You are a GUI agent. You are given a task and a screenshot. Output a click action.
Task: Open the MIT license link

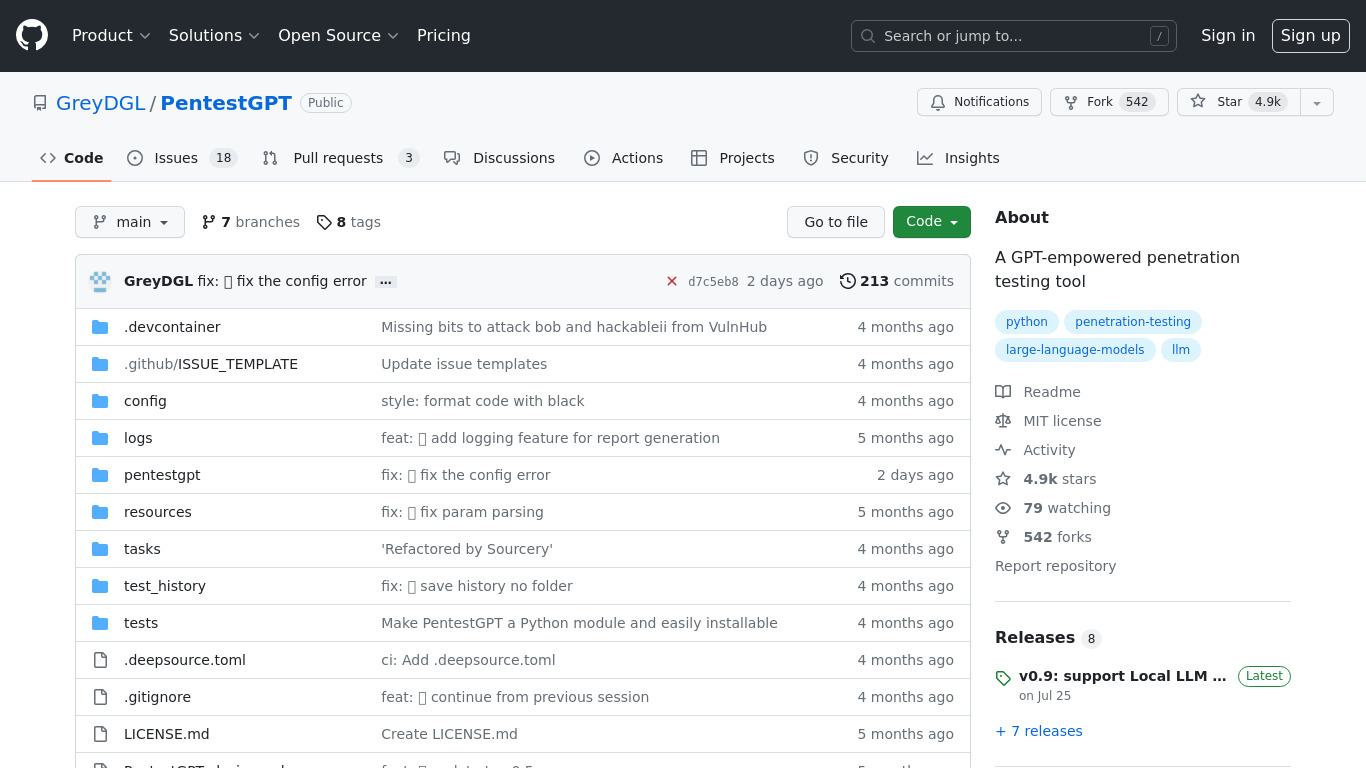point(1048,421)
